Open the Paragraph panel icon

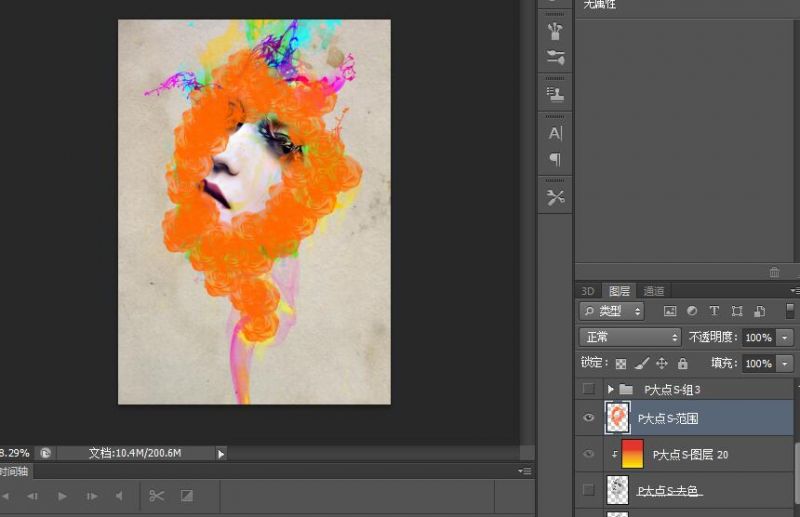(555, 159)
